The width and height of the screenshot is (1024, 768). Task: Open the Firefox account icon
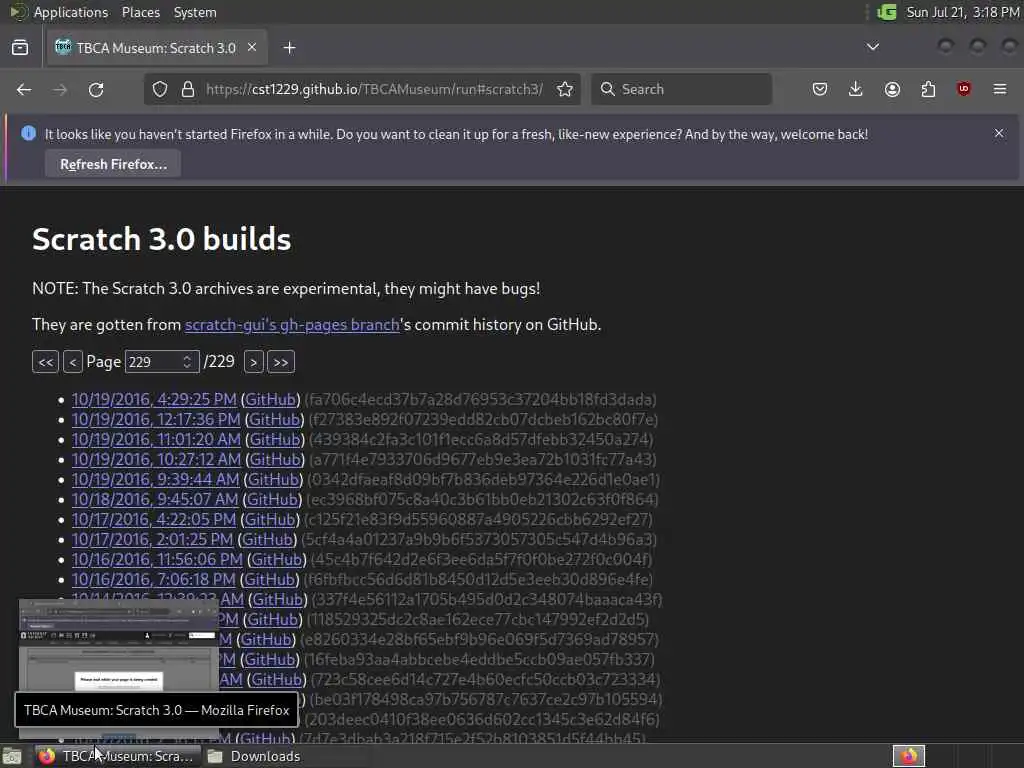892,89
